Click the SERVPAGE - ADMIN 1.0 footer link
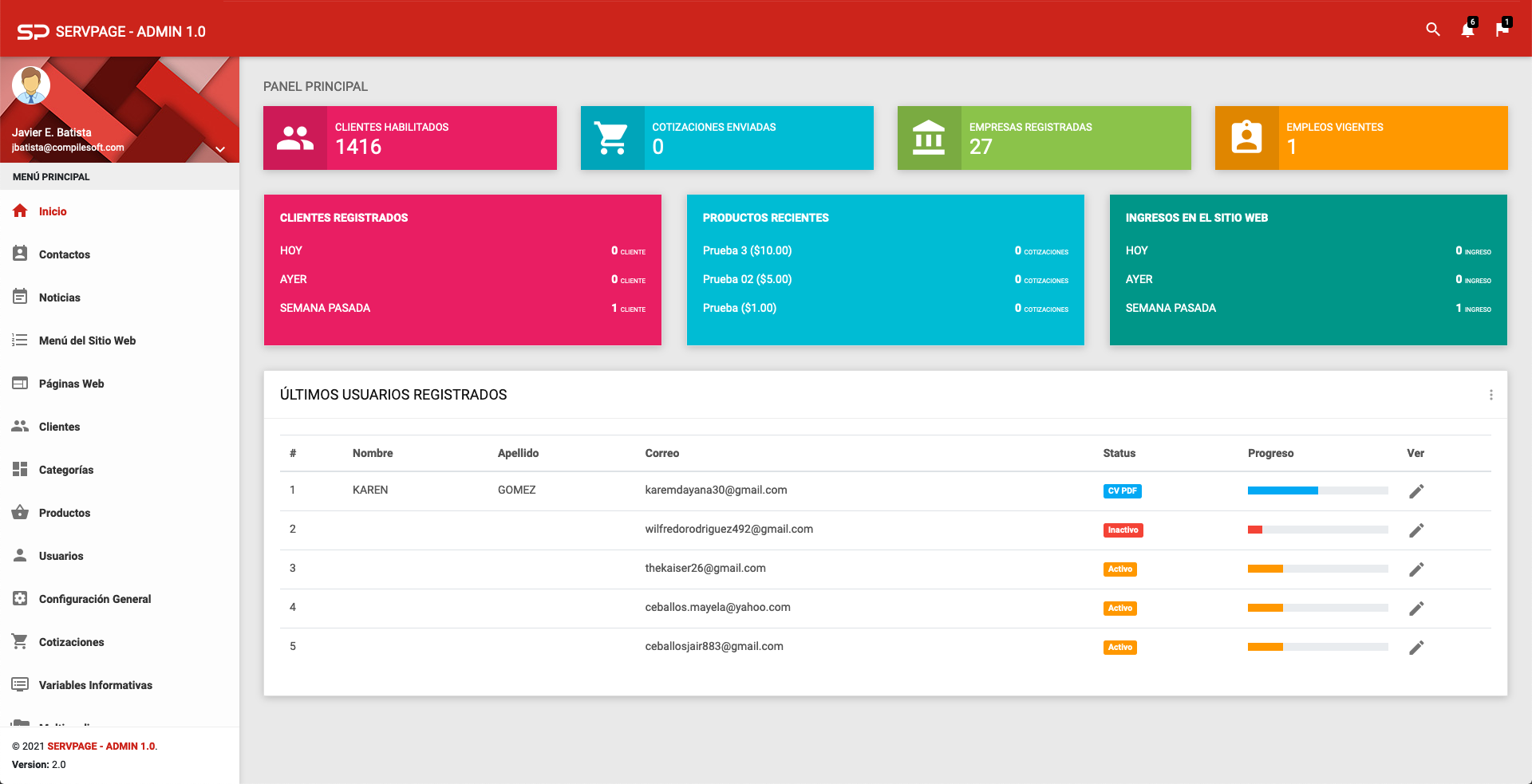Screen dimensions: 1532x784 (x=101, y=747)
